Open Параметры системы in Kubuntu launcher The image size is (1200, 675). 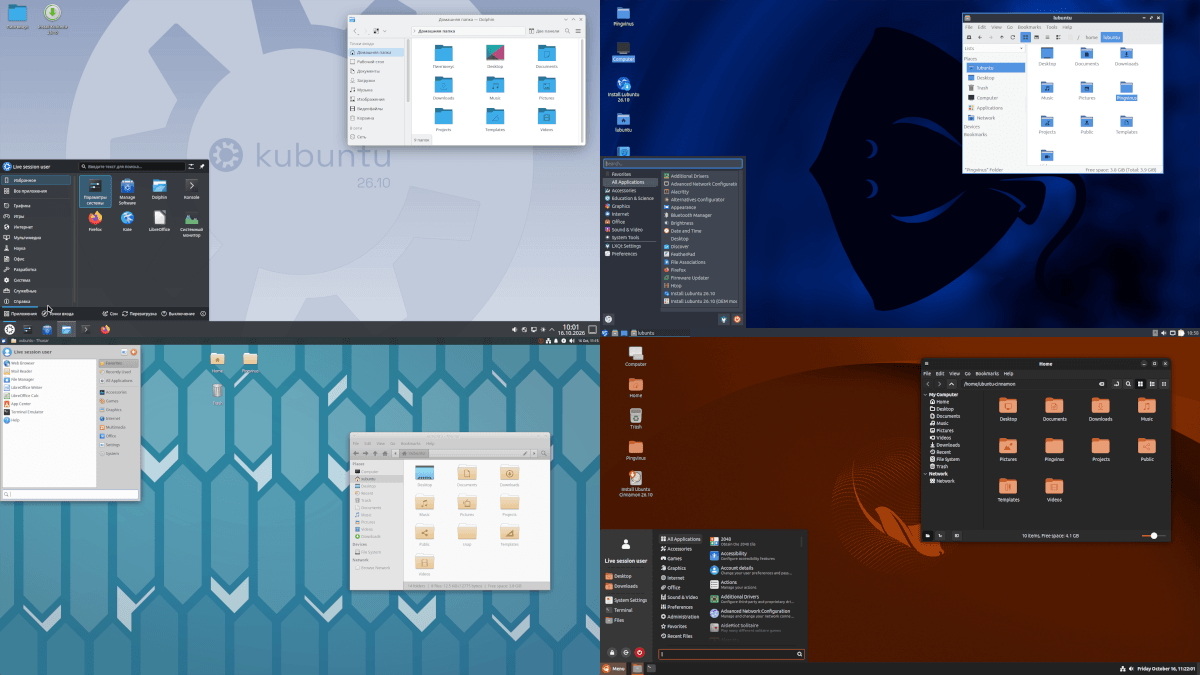pyautogui.click(x=95, y=191)
